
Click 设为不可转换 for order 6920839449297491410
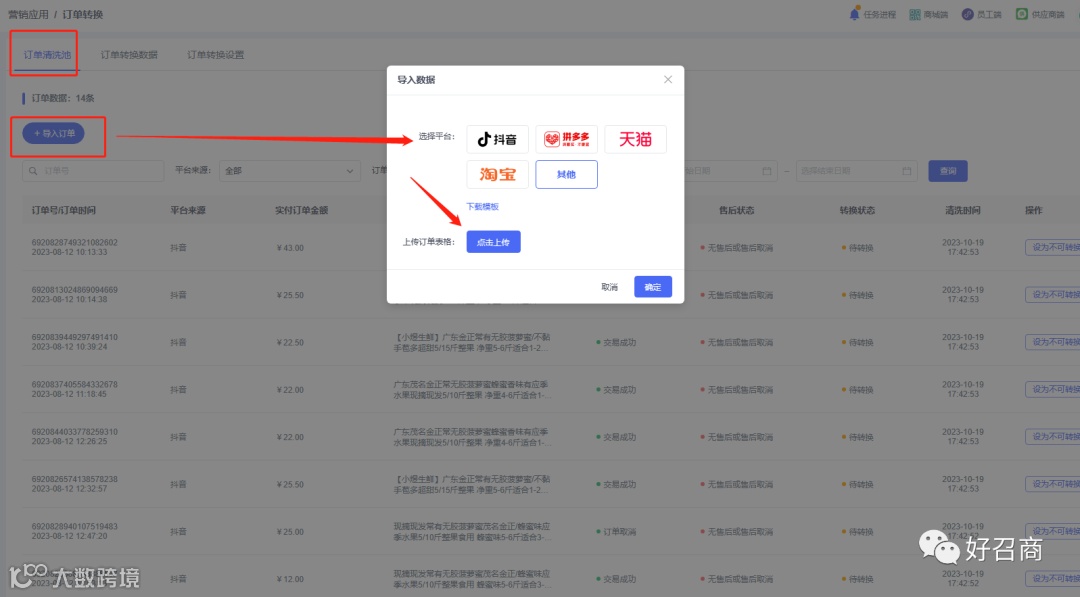(x=1054, y=342)
